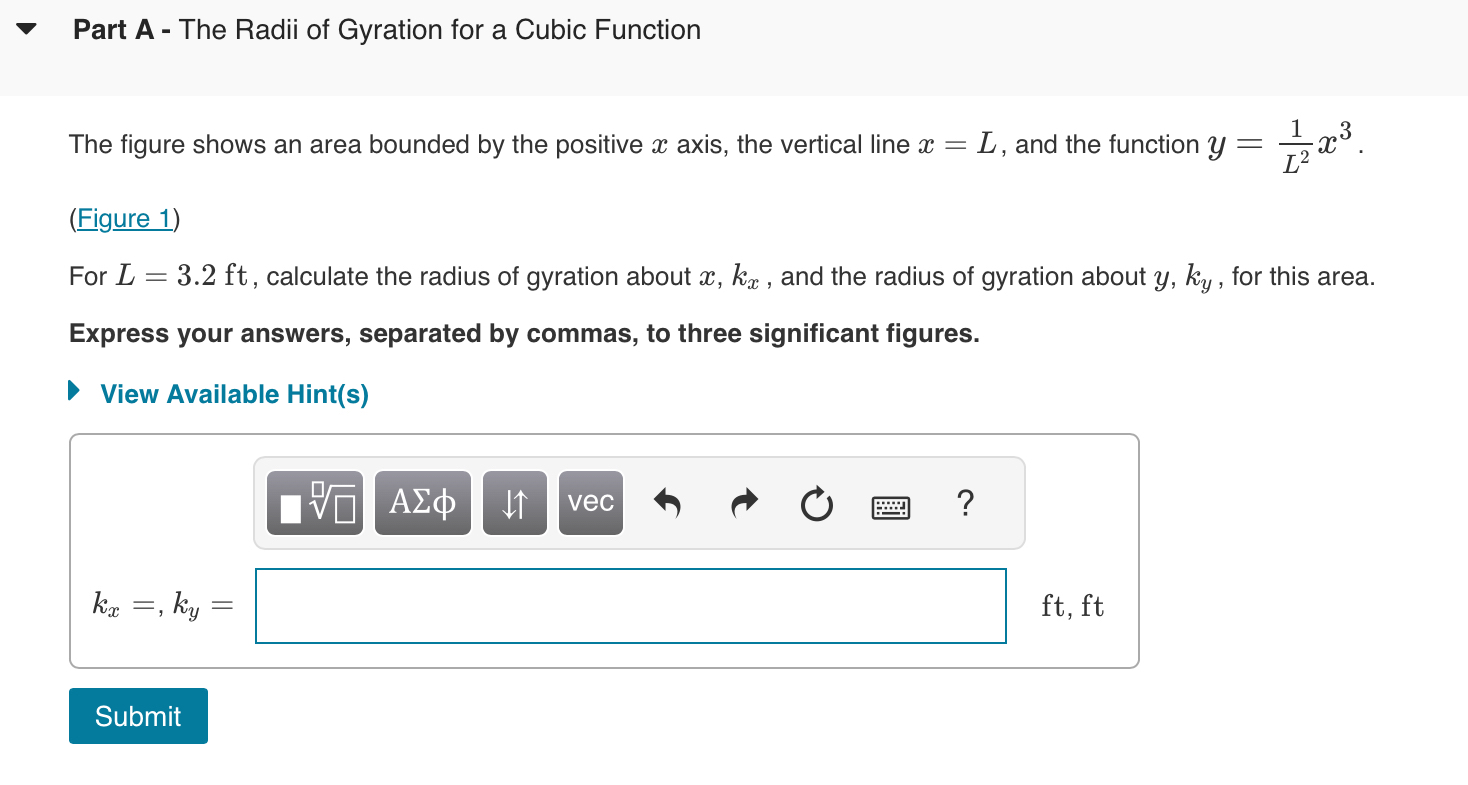Collapse Part A using the black triangle
This screenshot has width=1468, height=785.
26,29
